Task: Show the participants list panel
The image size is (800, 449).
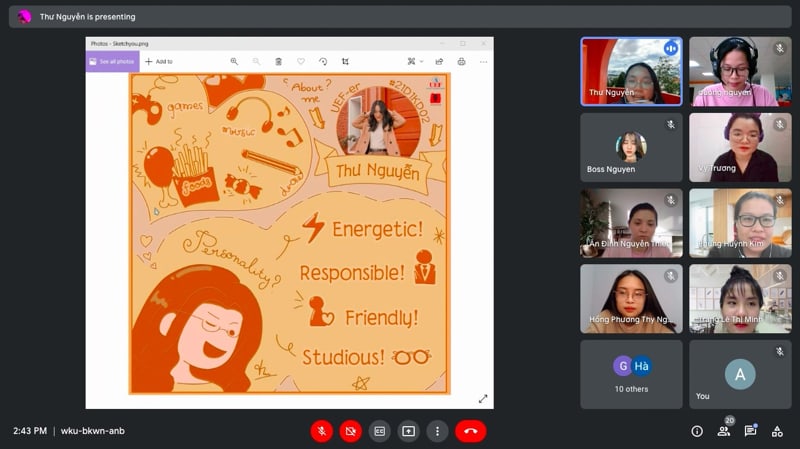Action: coord(723,431)
